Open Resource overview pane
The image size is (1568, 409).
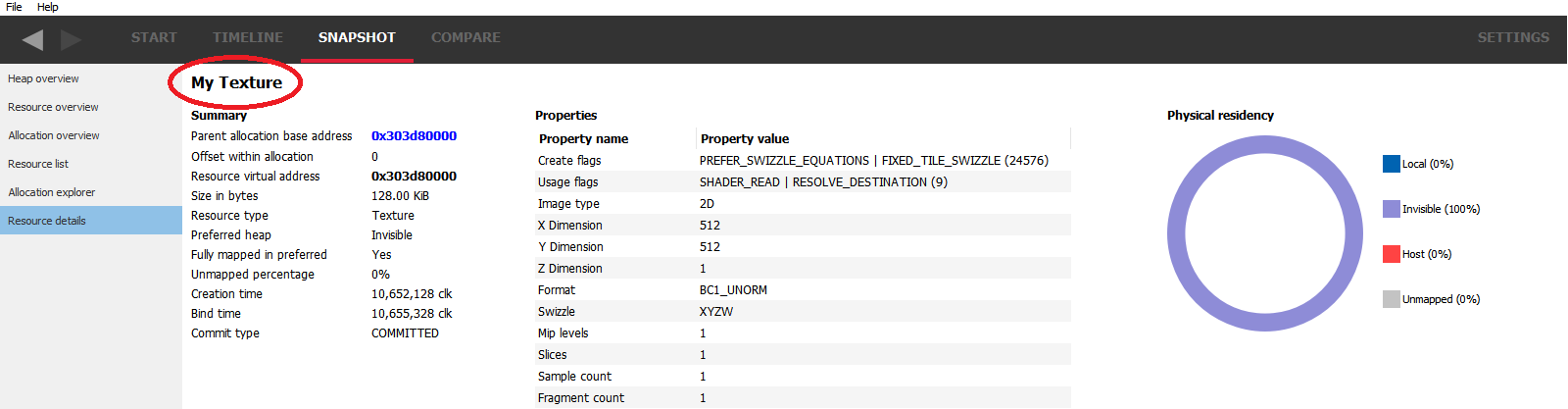coord(53,107)
